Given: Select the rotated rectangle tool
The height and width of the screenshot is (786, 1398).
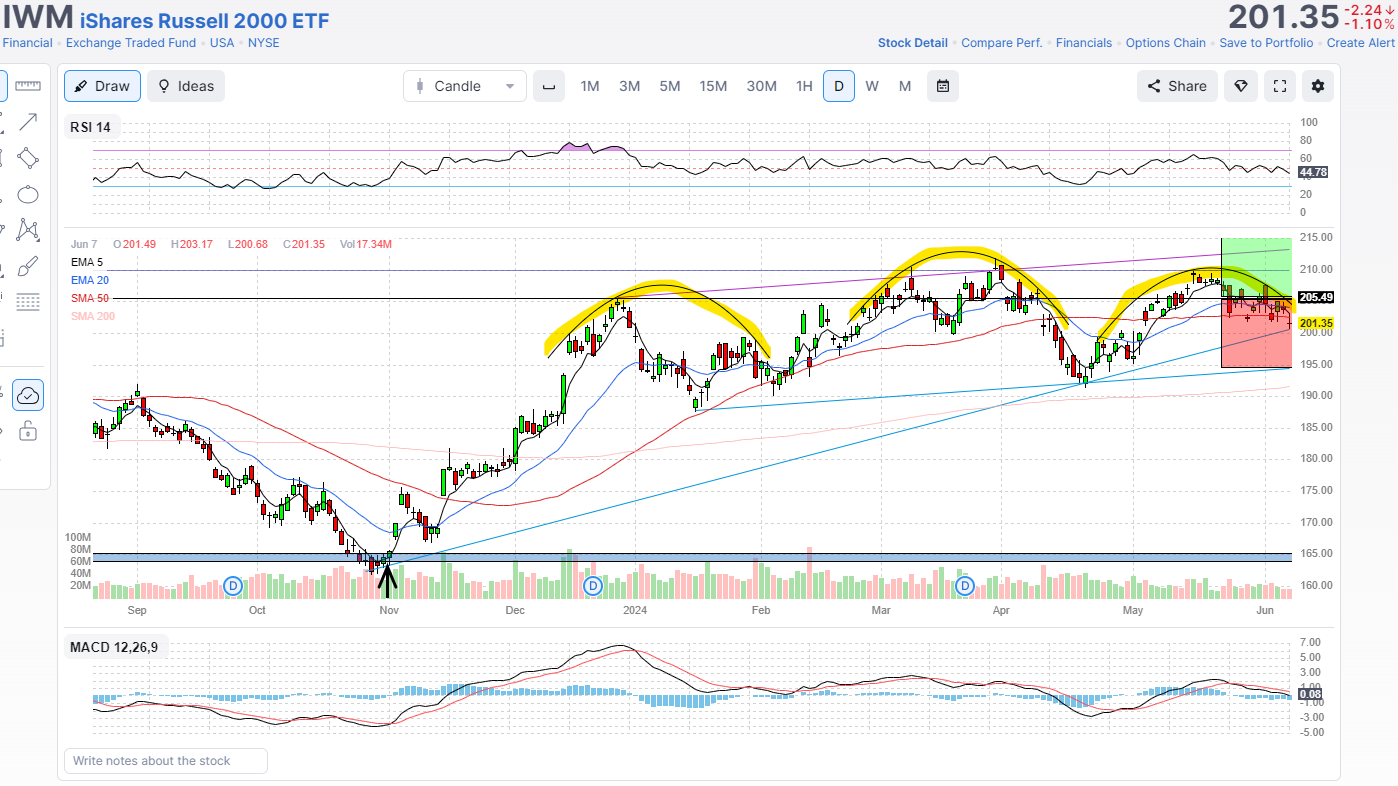Looking at the screenshot, I should click(x=28, y=158).
